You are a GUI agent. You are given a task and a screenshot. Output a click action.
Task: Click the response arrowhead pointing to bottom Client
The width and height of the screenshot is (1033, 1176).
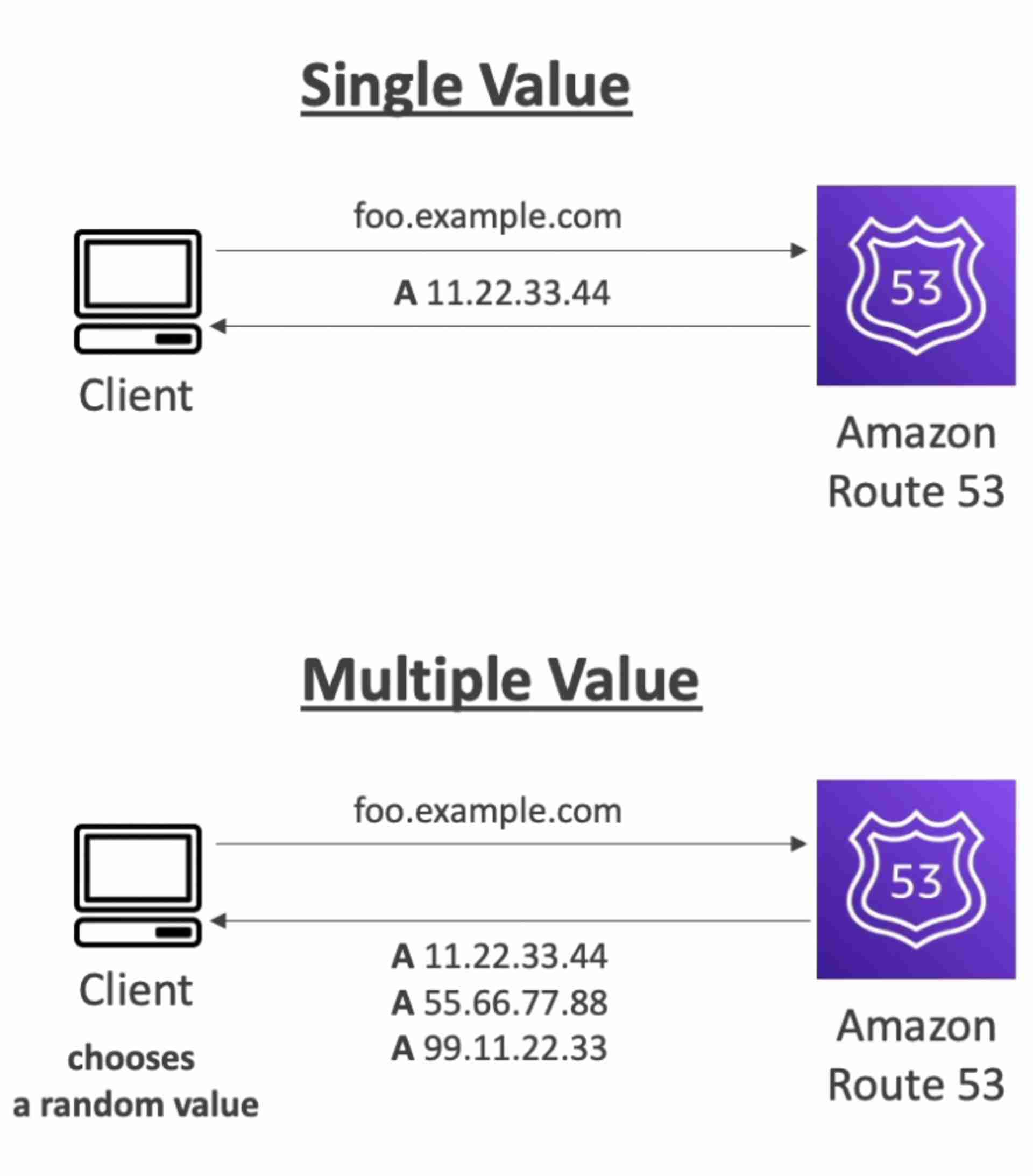(218, 921)
